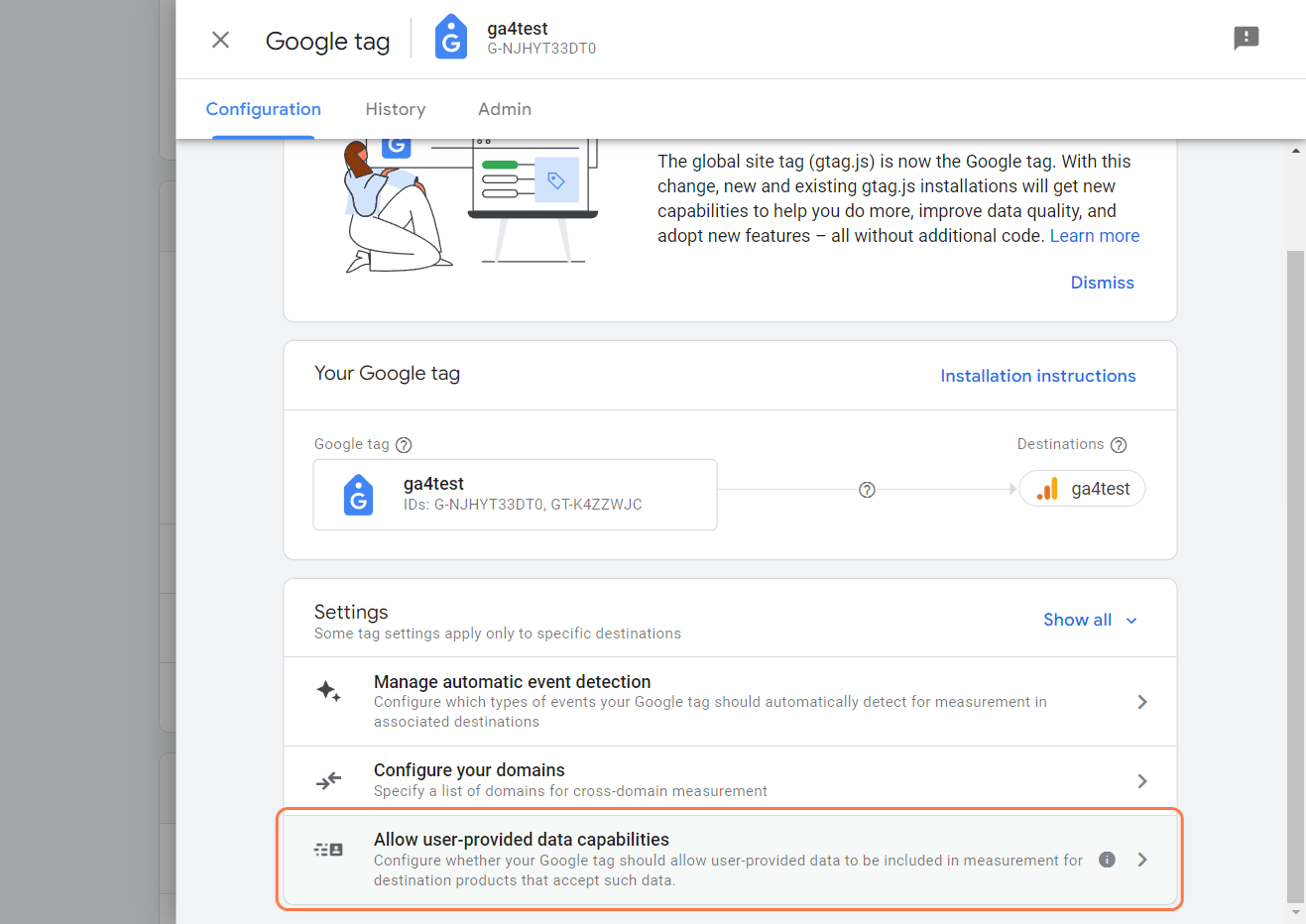Open Manage automatic event detection chevron
This screenshot has width=1306, height=924.
pyautogui.click(x=1142, y=702)
